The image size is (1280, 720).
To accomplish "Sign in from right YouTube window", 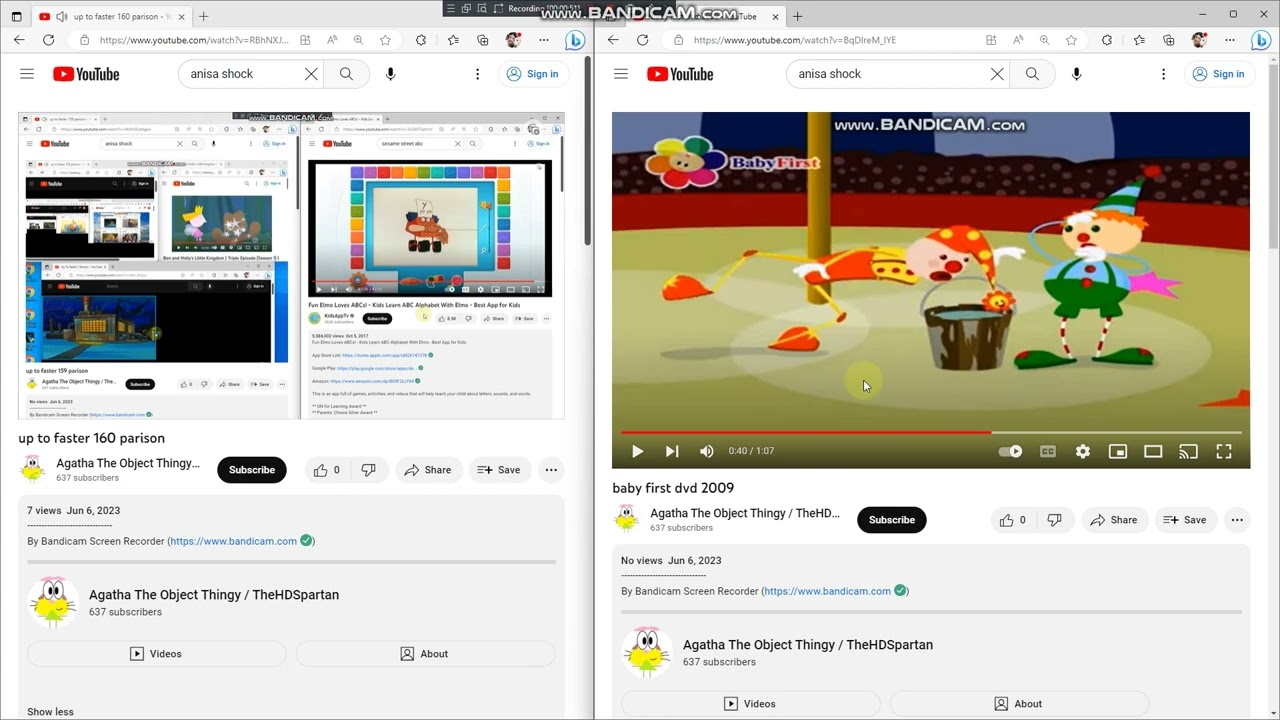I will 1218,74.
